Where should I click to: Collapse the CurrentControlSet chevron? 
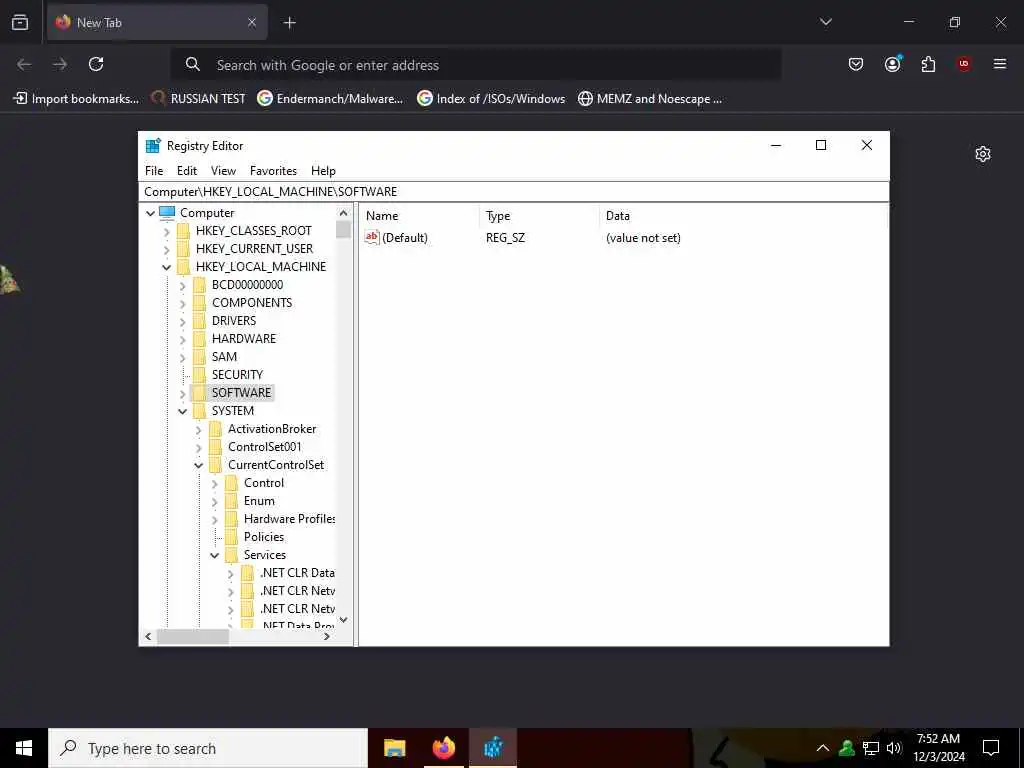pyautogui.click(x=199, y=465)
